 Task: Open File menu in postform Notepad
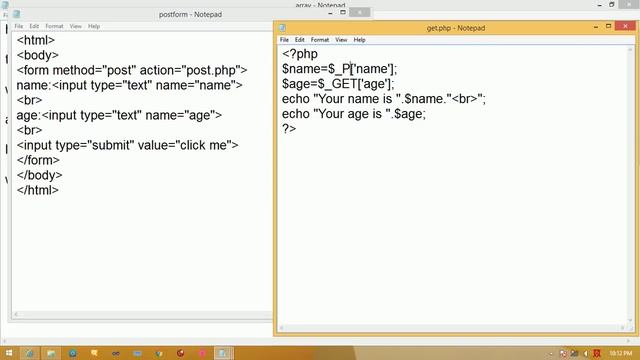pyautogui.click(x=19, y=26)
